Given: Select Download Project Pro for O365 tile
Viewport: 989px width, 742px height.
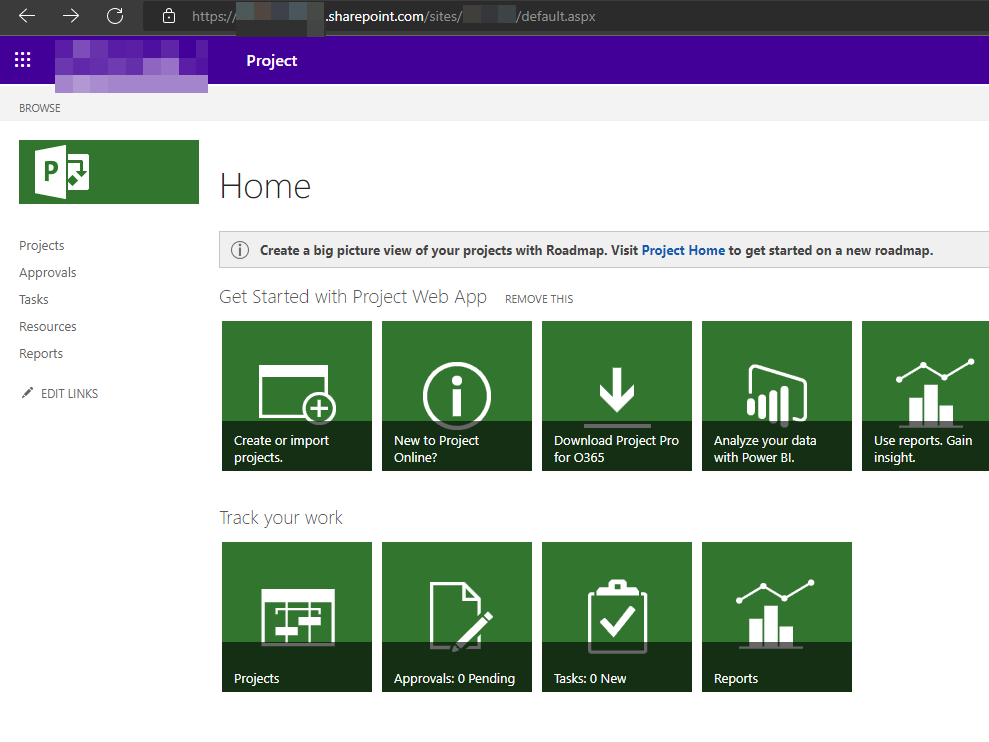Looking at the screenshot, I should 617,396.
